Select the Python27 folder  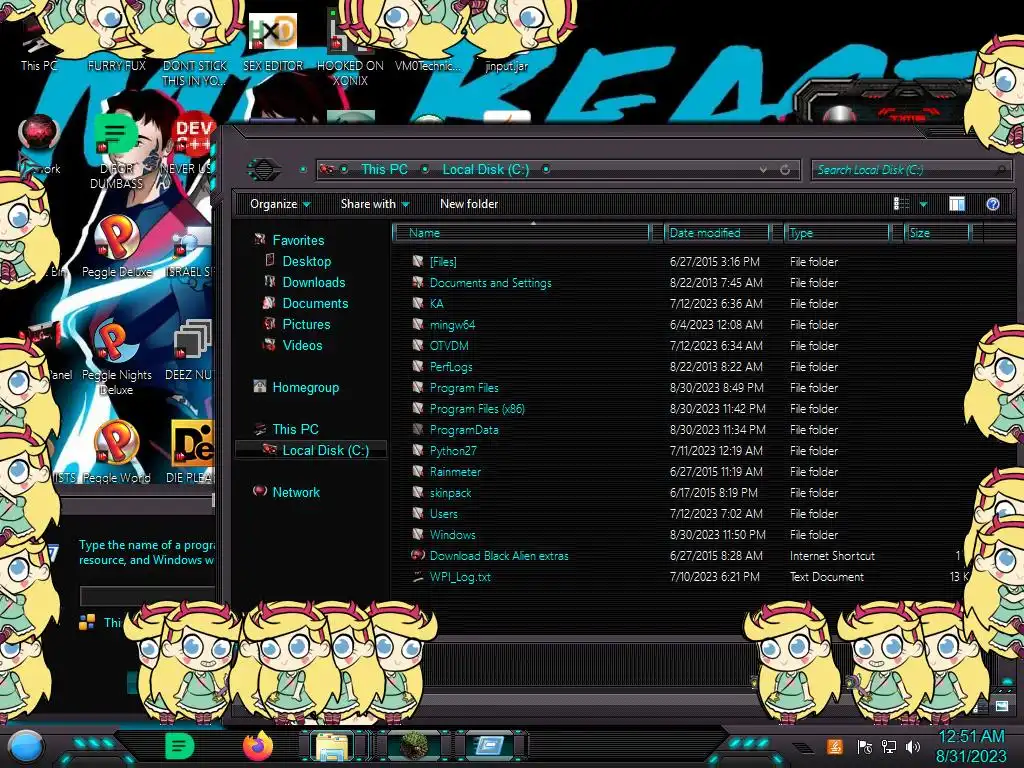(x=453, y=451)
